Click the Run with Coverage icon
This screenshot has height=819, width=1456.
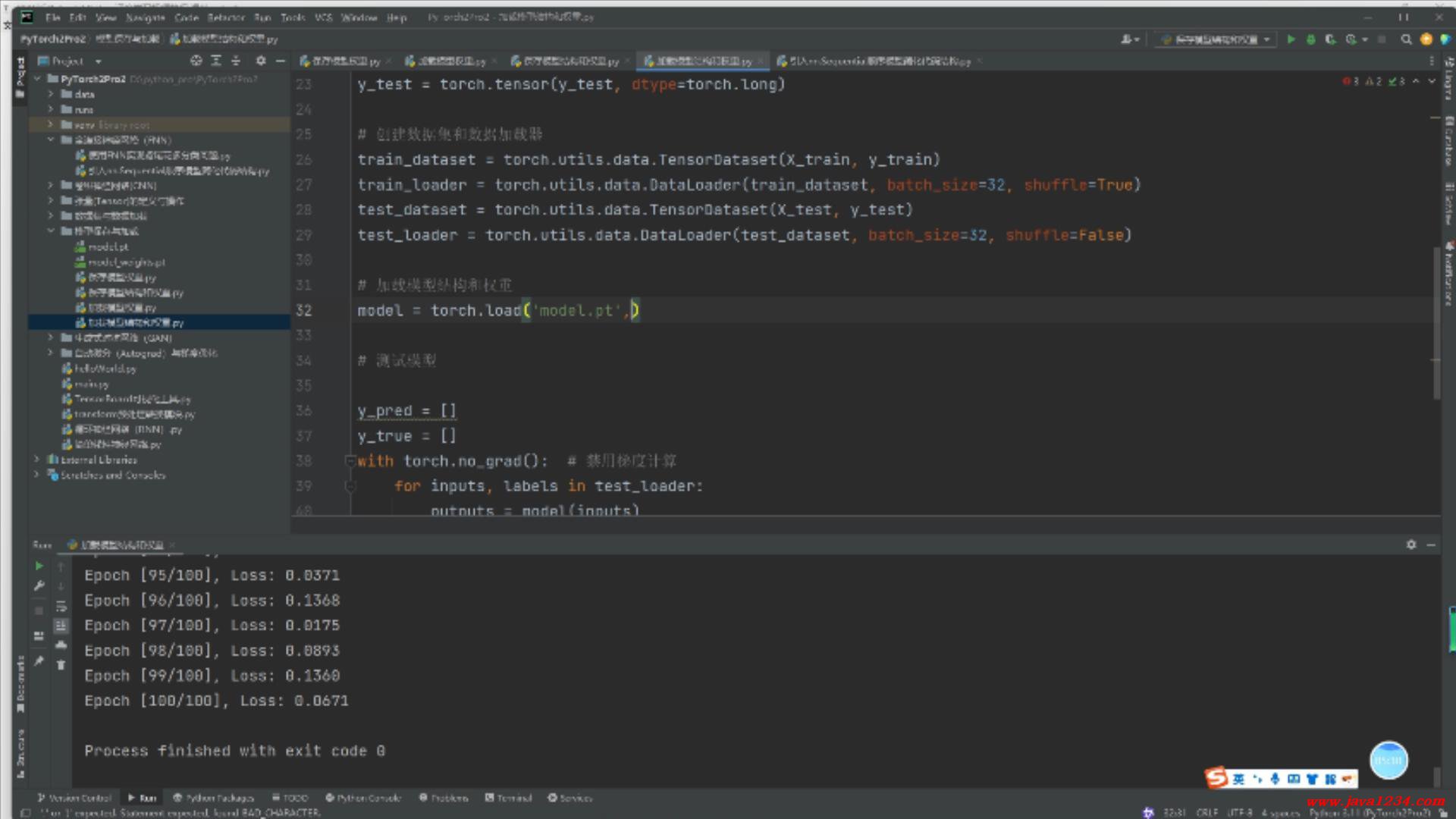1330,39
